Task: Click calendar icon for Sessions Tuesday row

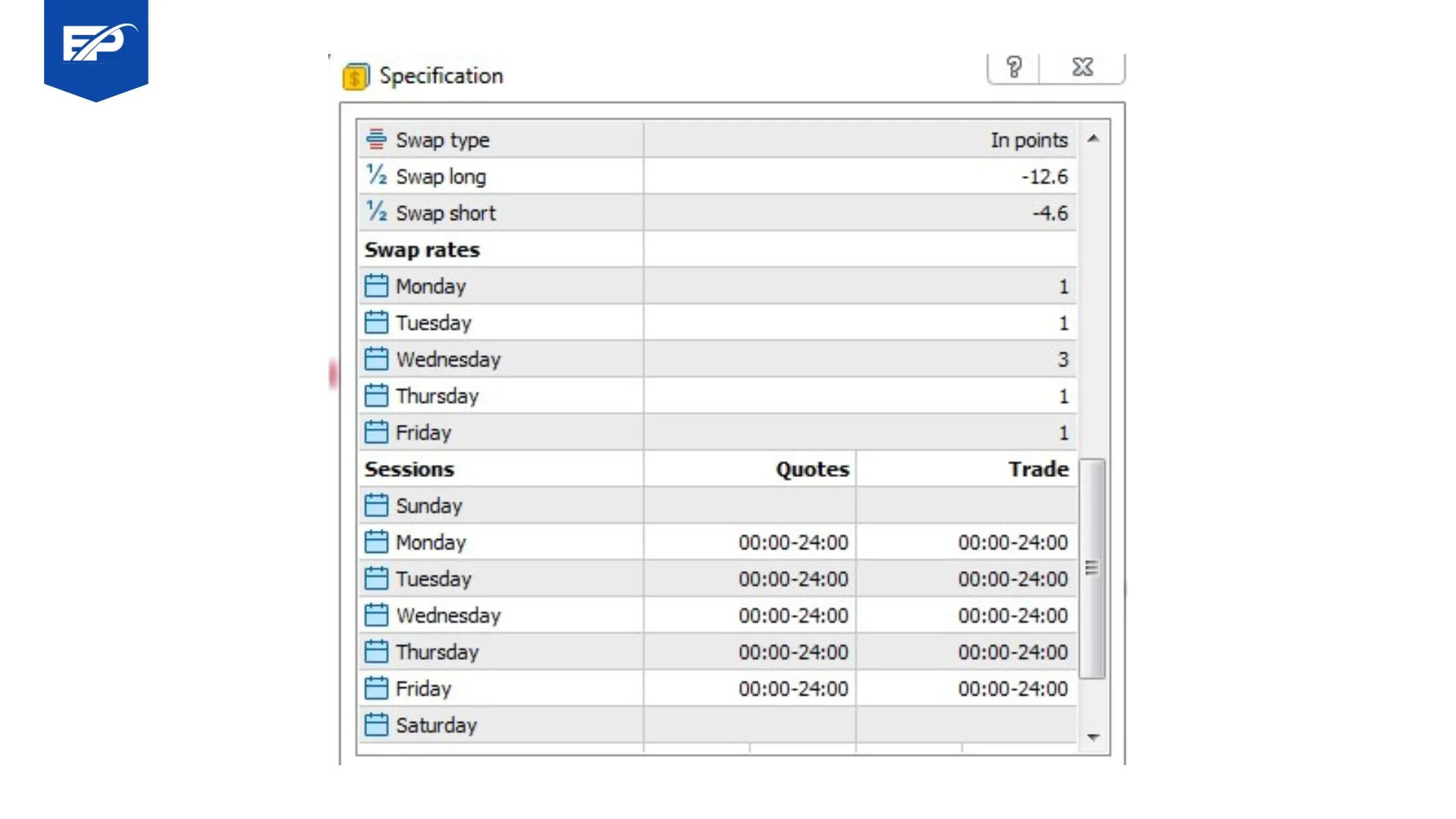Action: click(x=376, y=578)
